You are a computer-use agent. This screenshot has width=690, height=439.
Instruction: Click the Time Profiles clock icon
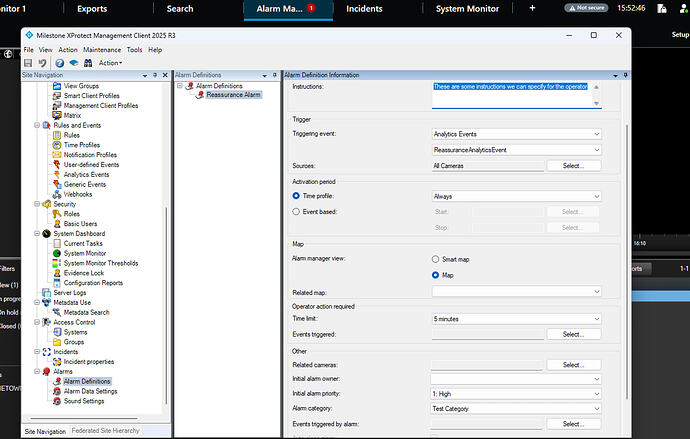point(57,145)
